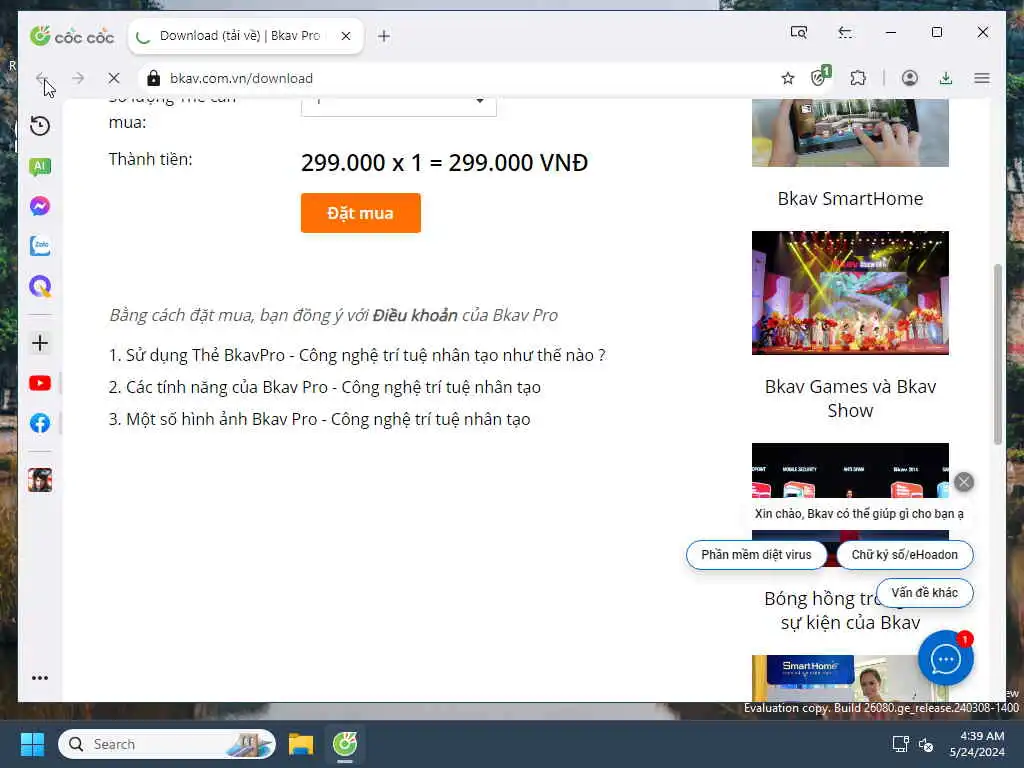
Task: Open the AI chat sidebar icon
Action: pos(40,167)
